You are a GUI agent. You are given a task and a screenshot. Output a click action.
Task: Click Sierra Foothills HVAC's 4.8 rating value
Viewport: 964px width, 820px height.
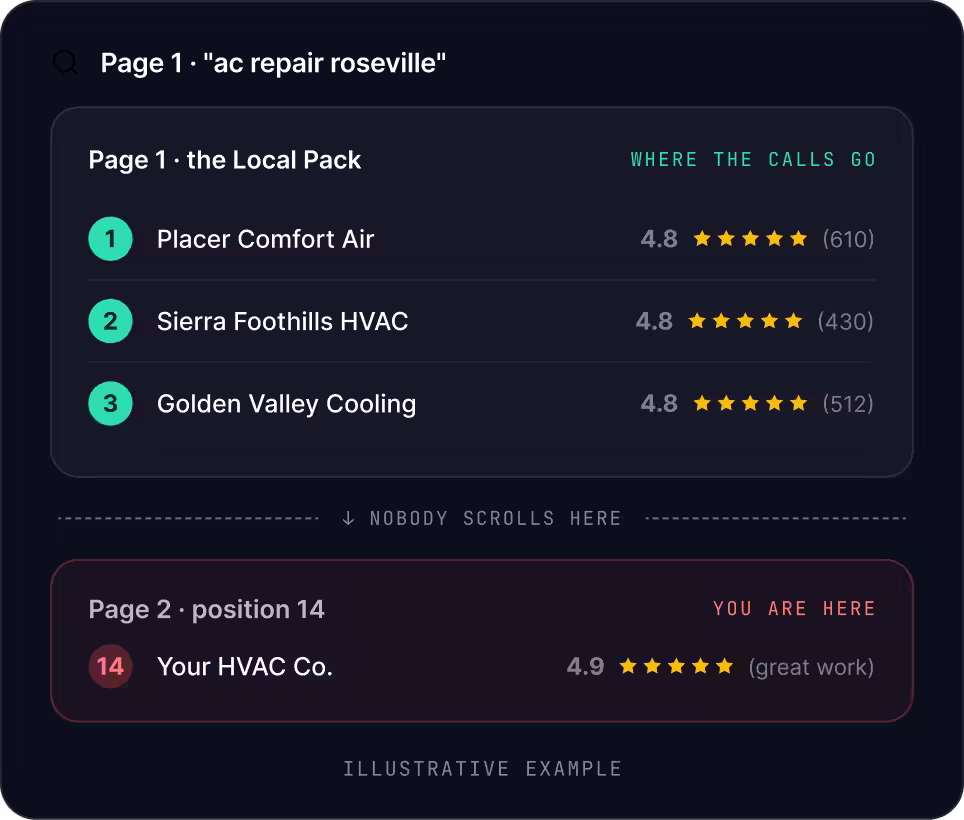point(654,321)
